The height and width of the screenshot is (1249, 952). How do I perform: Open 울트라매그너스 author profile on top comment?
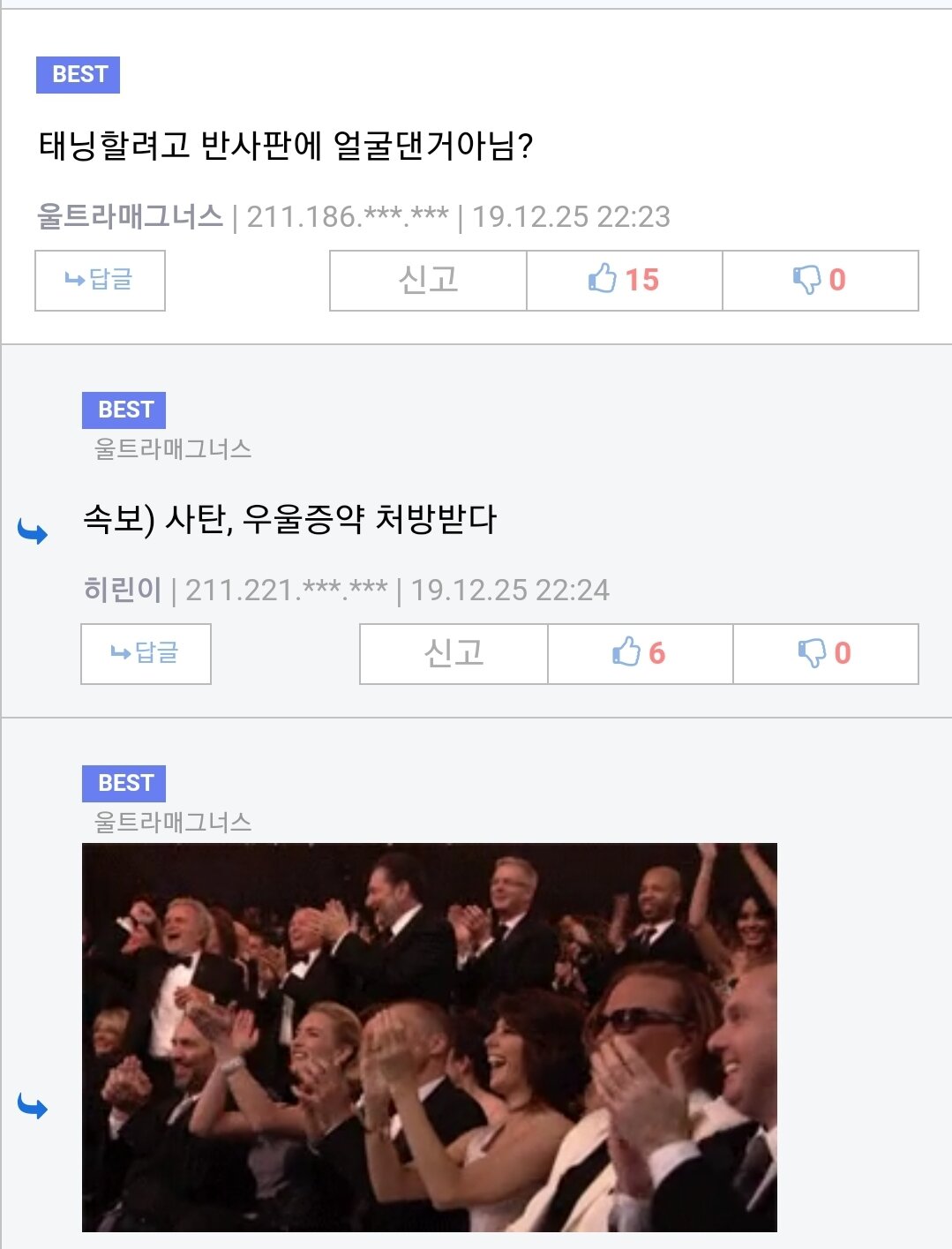[x=130, y=216]
